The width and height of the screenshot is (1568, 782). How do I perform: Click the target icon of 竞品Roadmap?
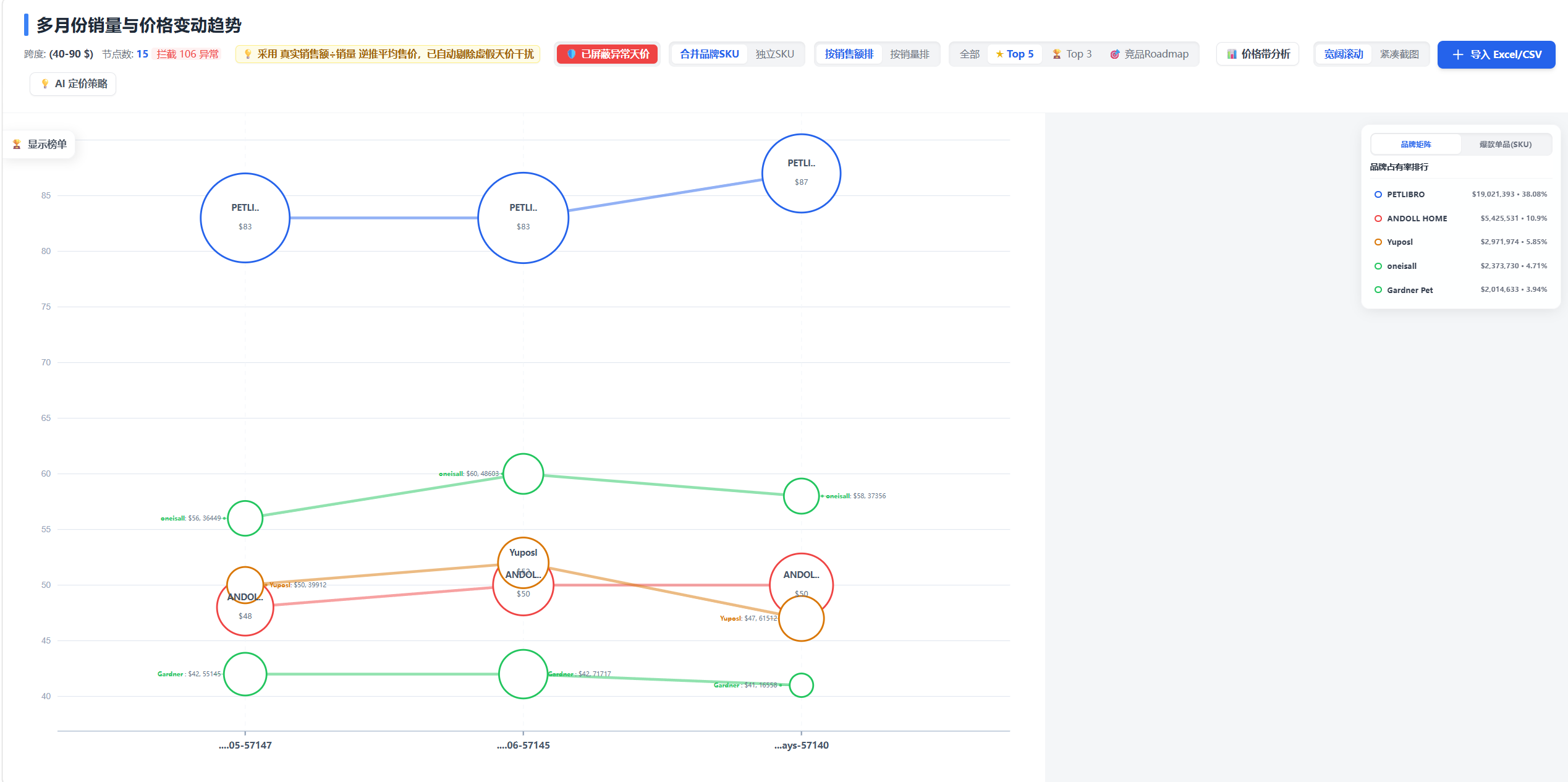pos(1115,54)
